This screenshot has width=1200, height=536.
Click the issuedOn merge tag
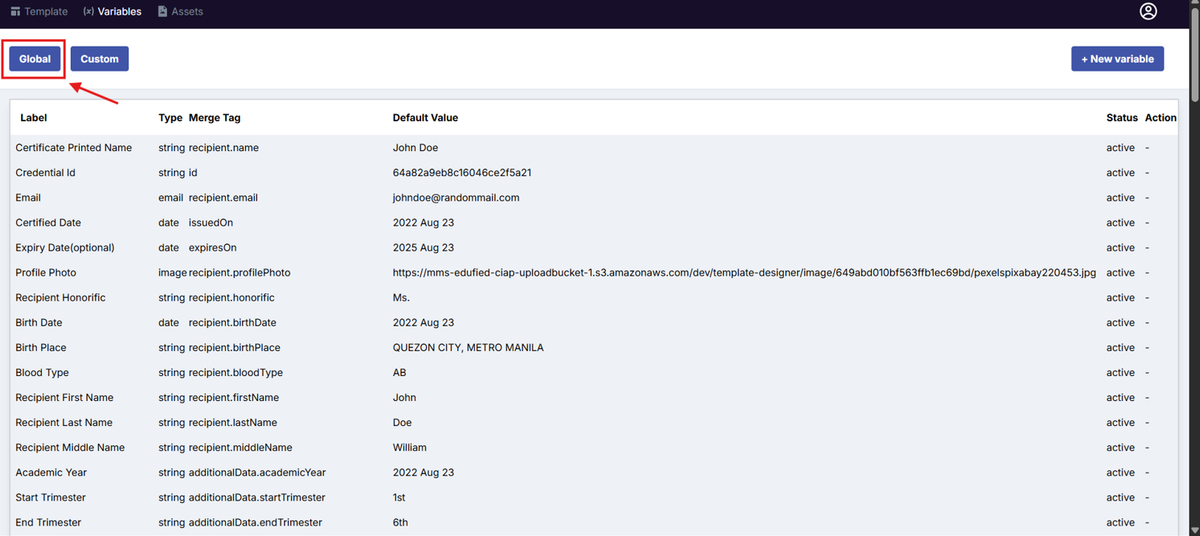click(x=211, y=223)
